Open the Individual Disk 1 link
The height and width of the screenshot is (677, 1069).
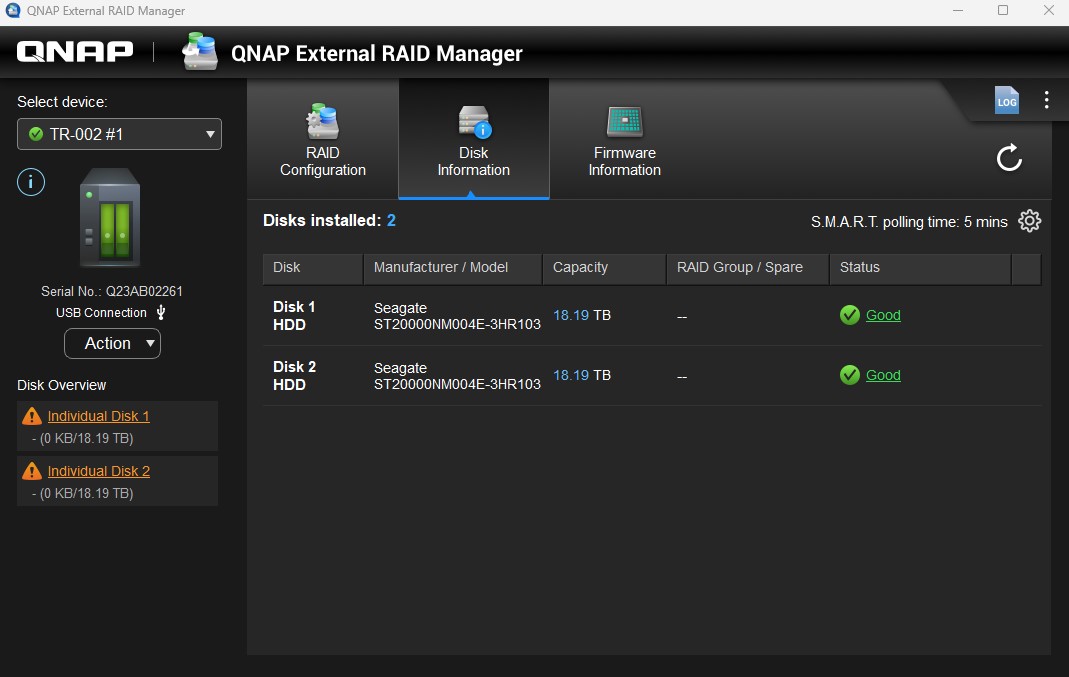point(98,416)
